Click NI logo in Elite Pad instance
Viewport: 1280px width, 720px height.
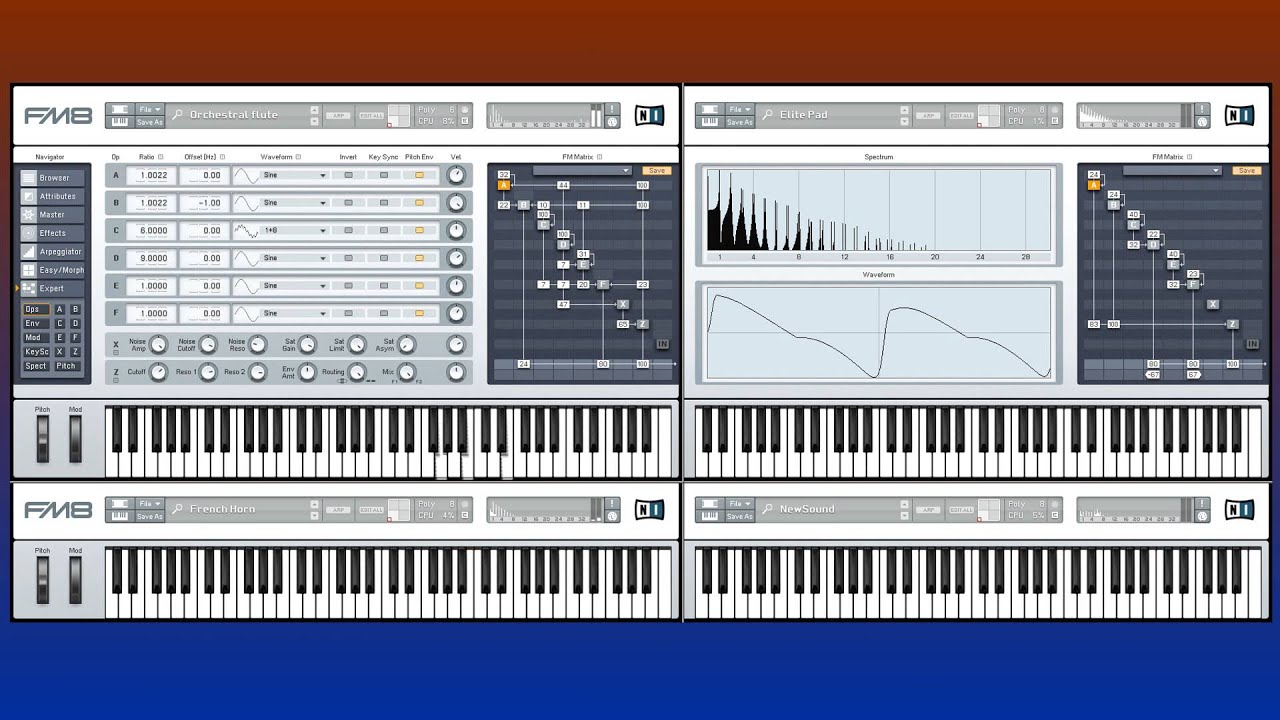1239,115
